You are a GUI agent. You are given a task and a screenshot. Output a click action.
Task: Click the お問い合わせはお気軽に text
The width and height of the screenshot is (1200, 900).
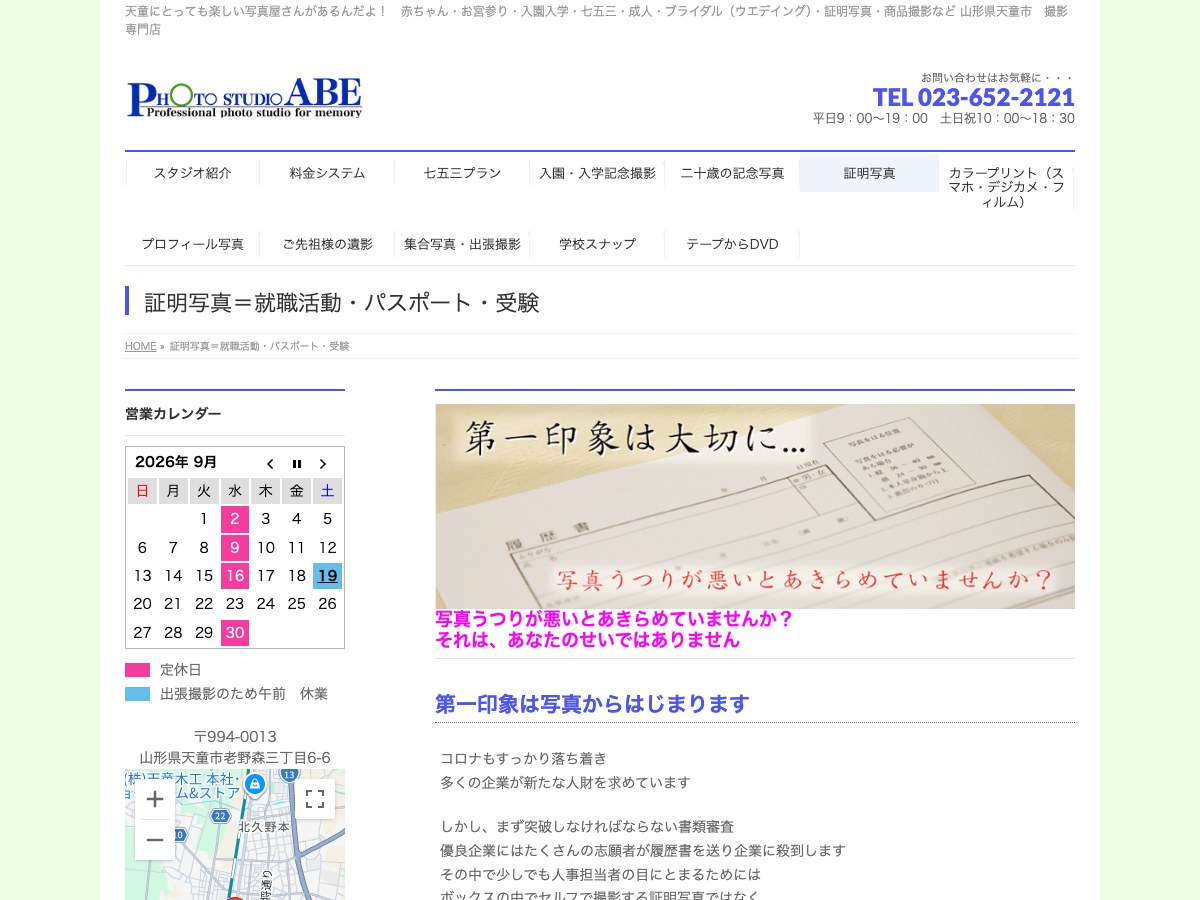pos(997,77)
